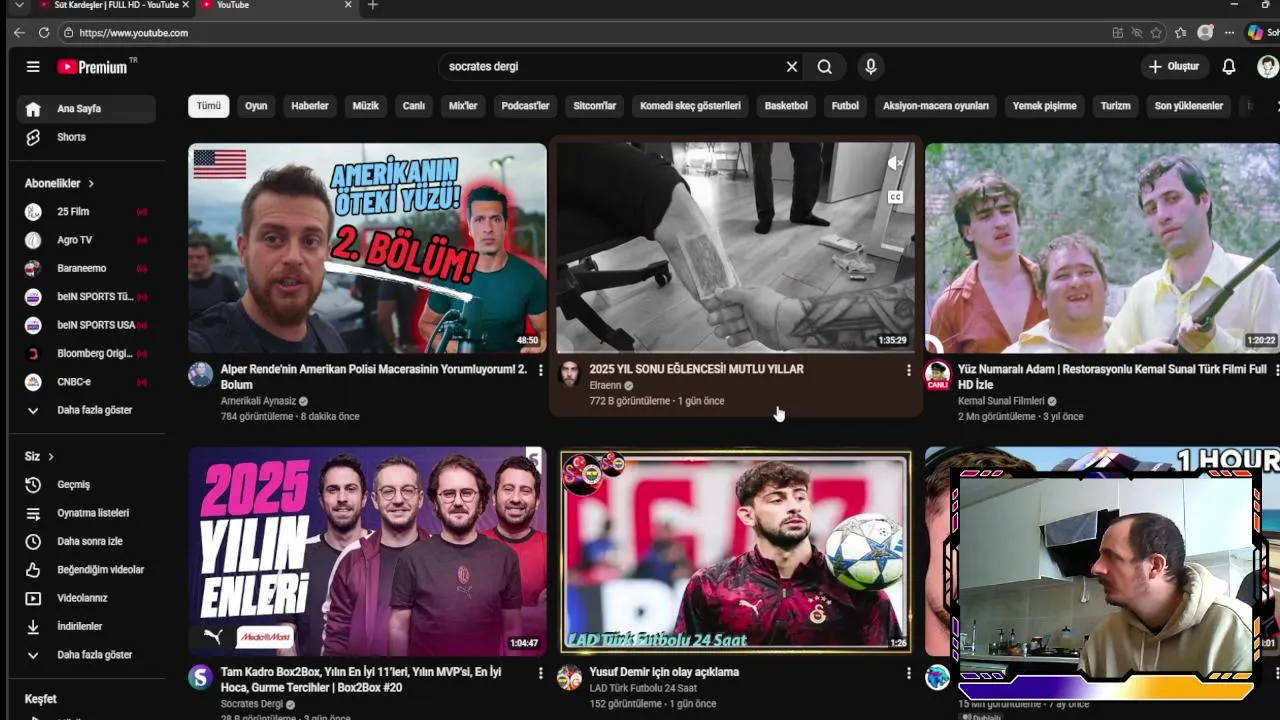Open the Kemal Sunal Filmleri channel avatar

click(937, 375)
